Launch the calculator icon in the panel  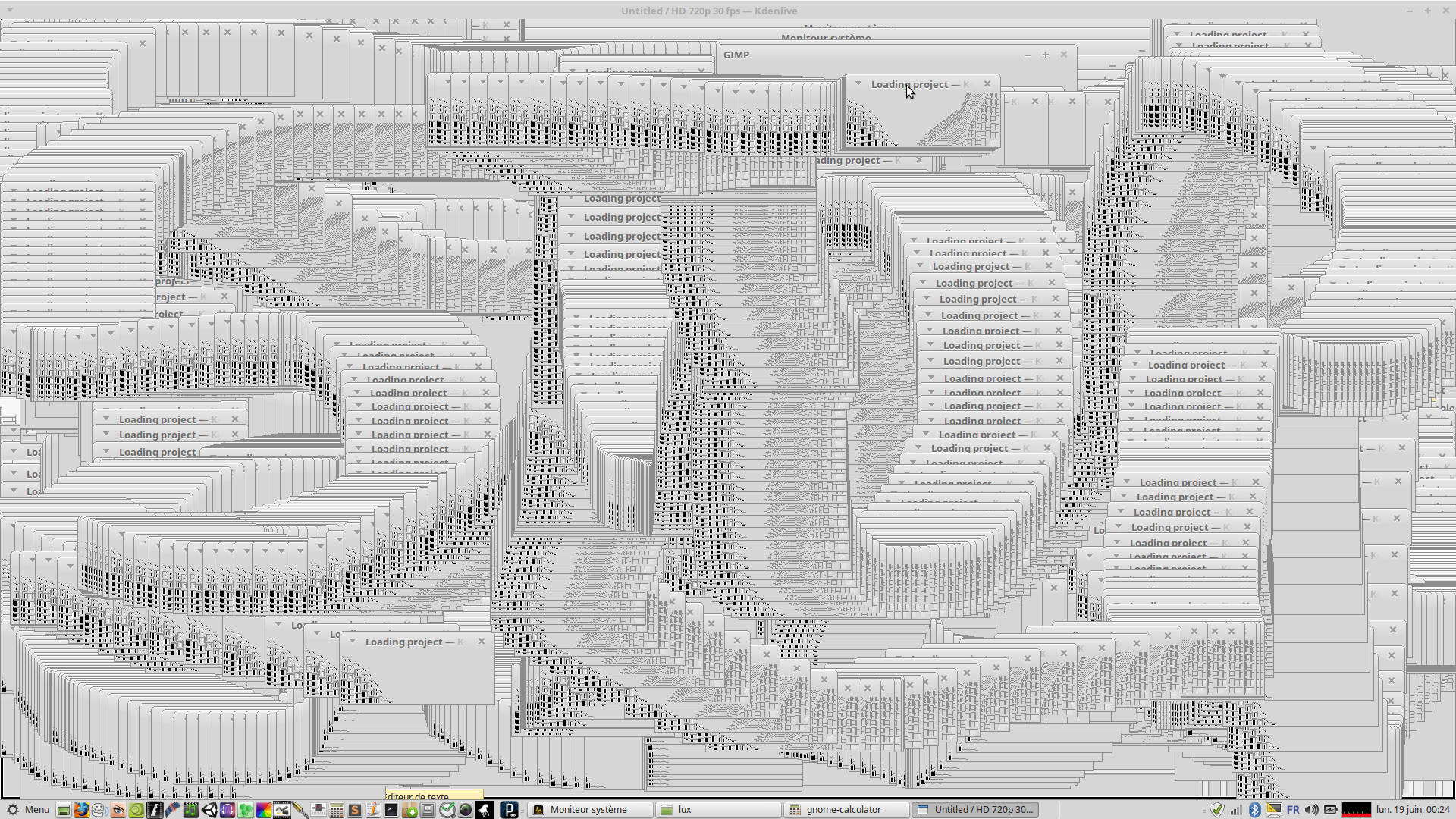click(x=336, y=810)
